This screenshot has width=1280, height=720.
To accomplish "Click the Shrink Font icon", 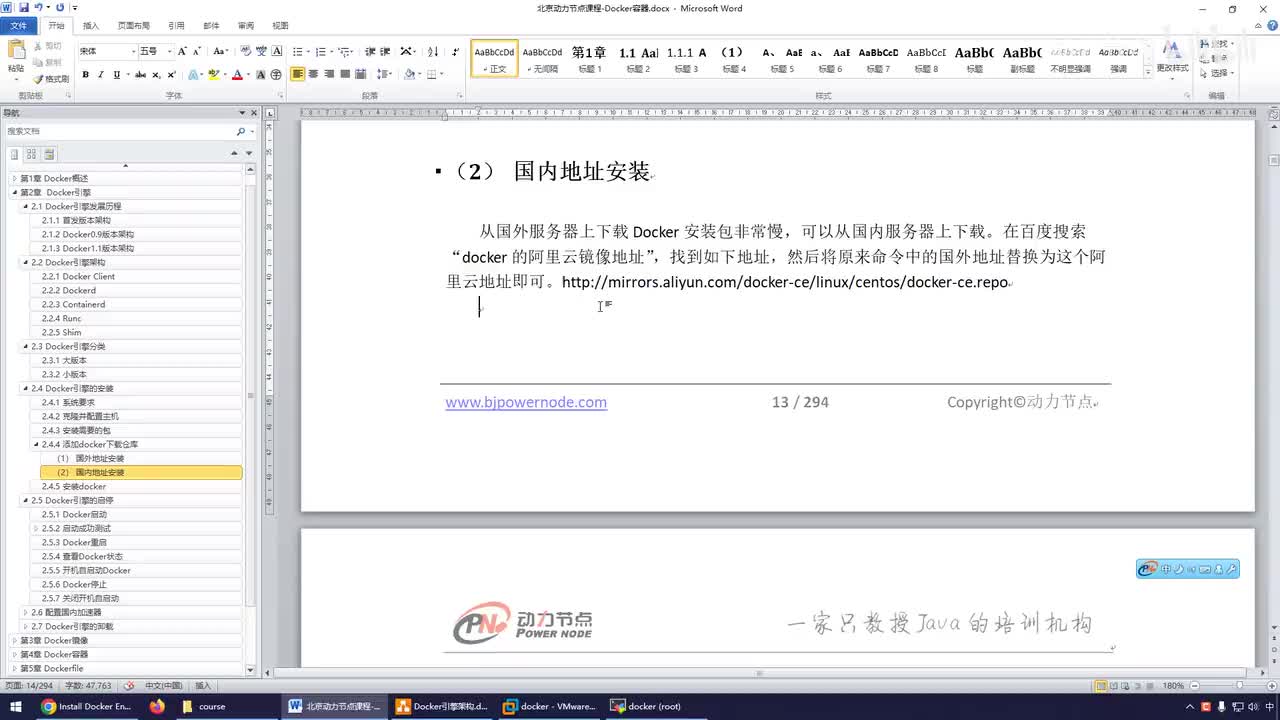I will click(x=197, y=51).
